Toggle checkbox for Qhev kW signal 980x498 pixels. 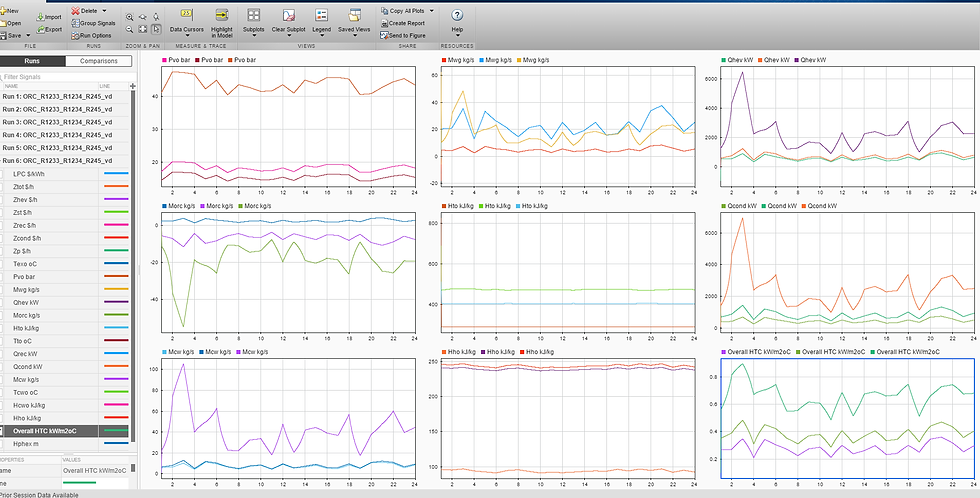coord(1,302)
